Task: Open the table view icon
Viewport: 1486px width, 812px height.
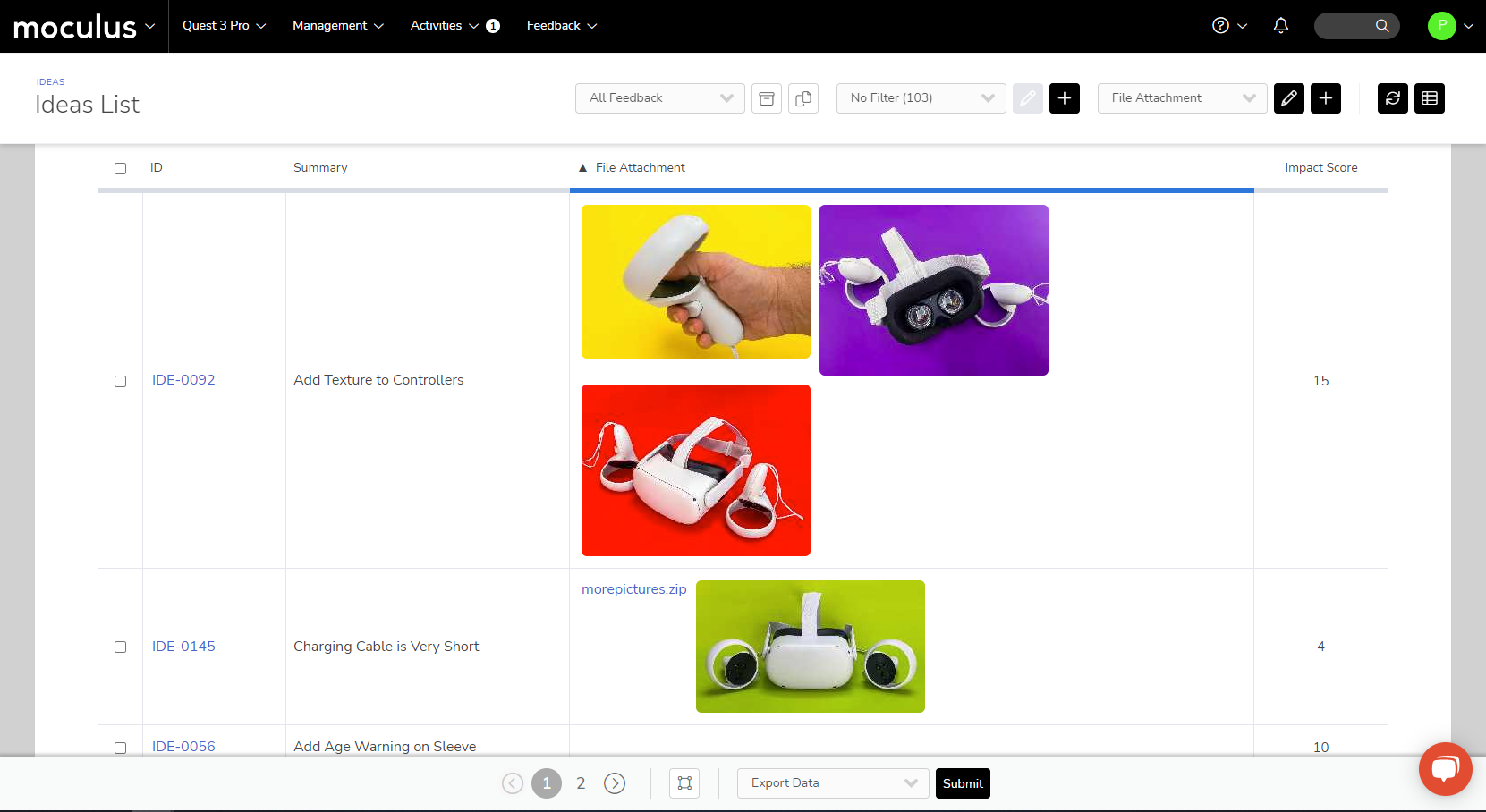Action: click(1429, 98)
